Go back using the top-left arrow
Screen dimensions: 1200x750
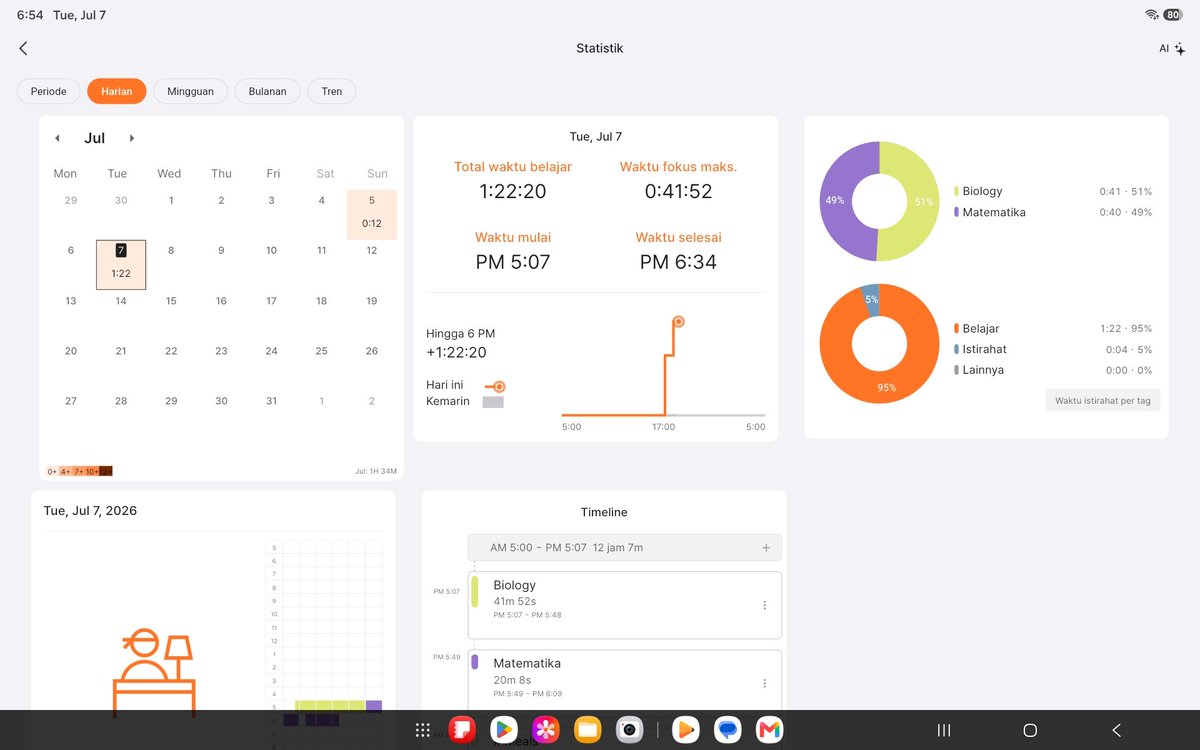click(23, 48)
